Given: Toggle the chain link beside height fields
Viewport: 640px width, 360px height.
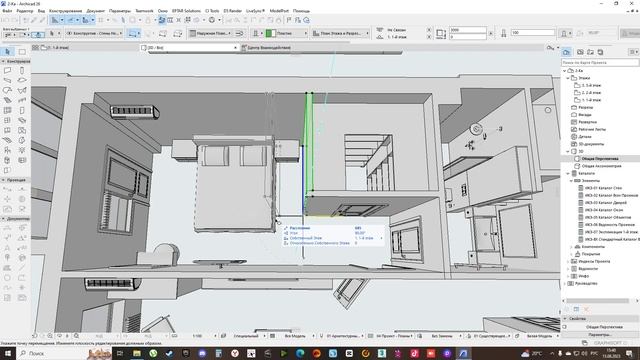Looking at the screenshot, I should (x=491, y=33).
